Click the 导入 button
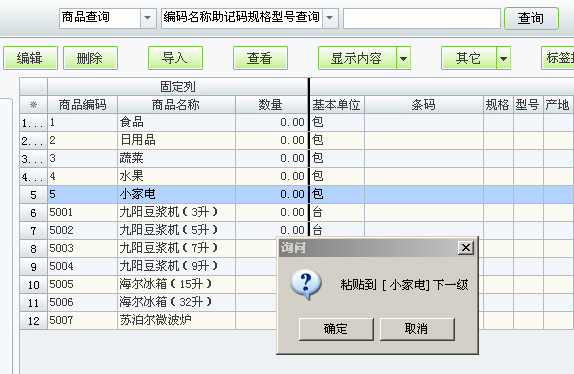574x374 pixels. point(175,58)
